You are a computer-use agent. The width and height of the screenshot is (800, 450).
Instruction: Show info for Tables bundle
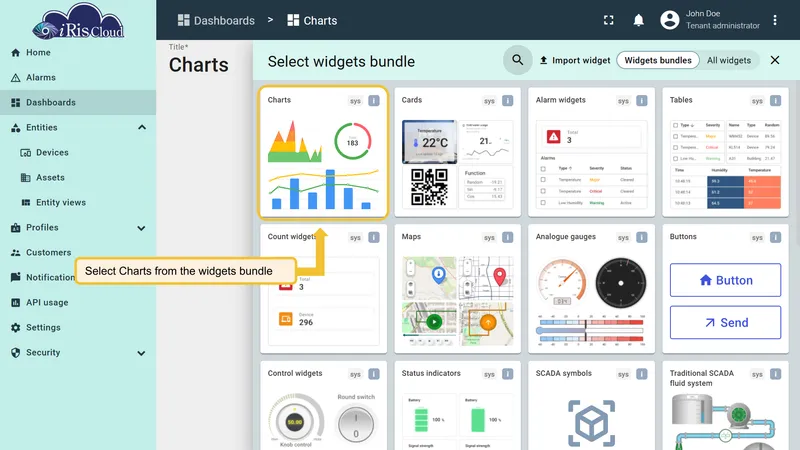pos(775,101)
